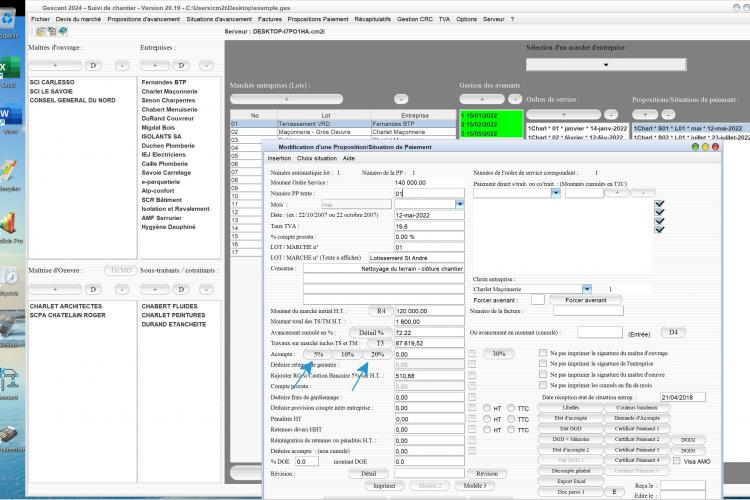This screenshot has width=750, height=500.
Task: Open the Situations d'avancement menu
Action: click(x=219, y=19)
